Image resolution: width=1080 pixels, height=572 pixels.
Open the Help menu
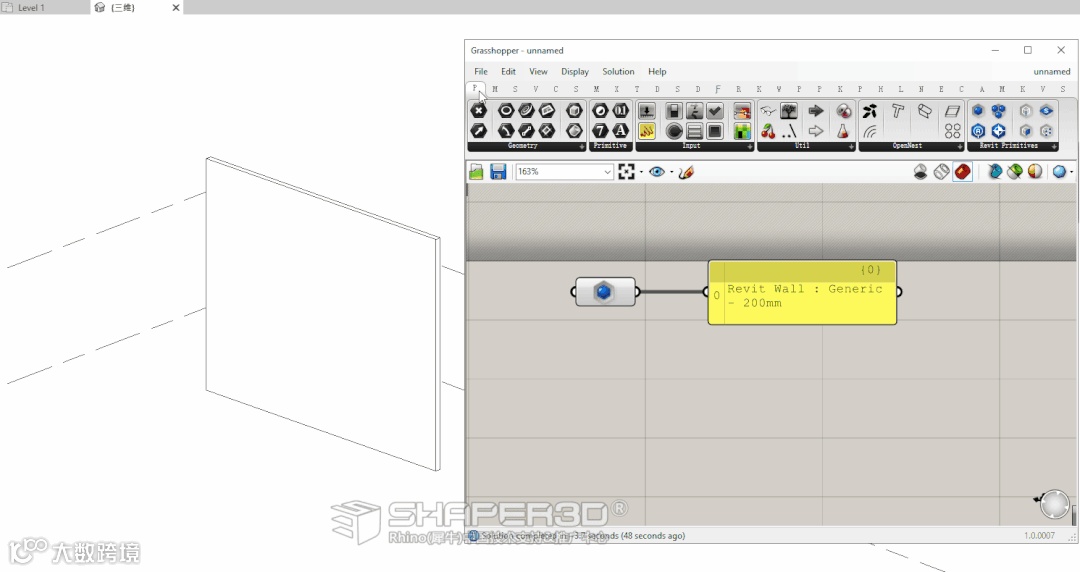[x=657, y=72]
